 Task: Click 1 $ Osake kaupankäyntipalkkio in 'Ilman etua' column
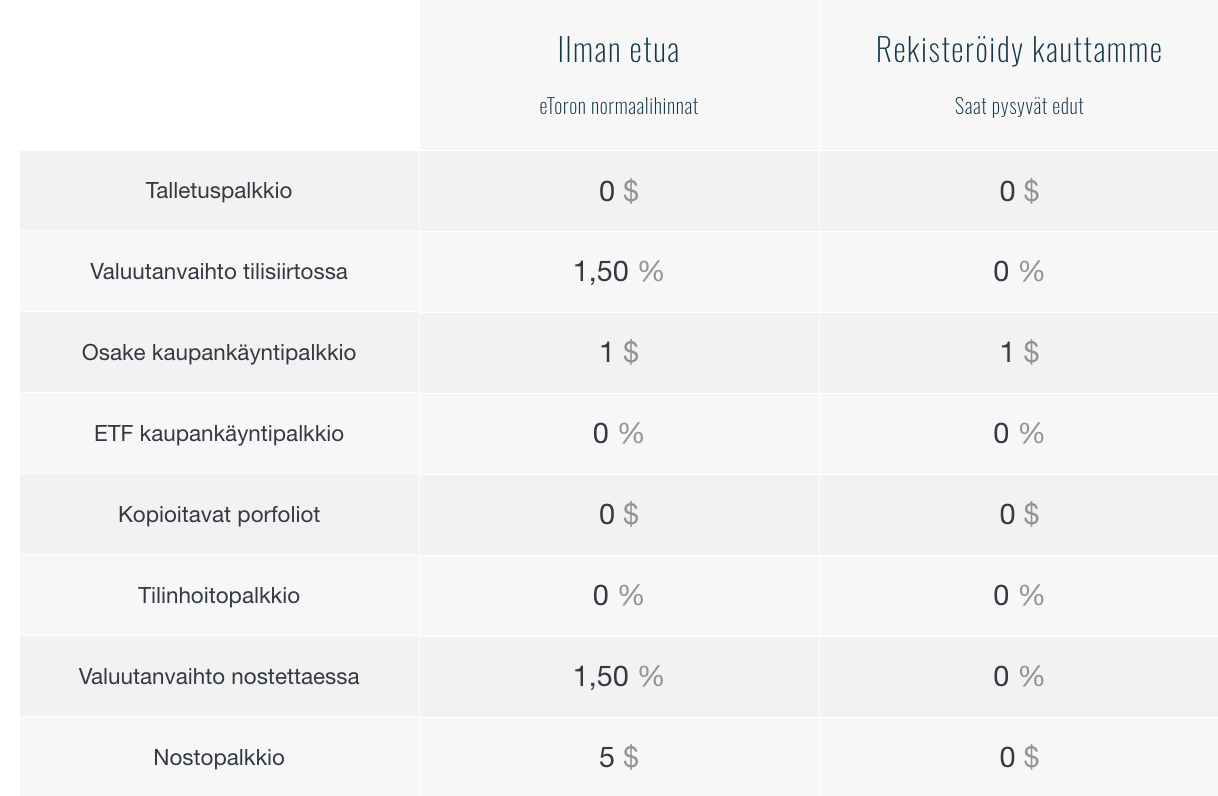[618, 353]
